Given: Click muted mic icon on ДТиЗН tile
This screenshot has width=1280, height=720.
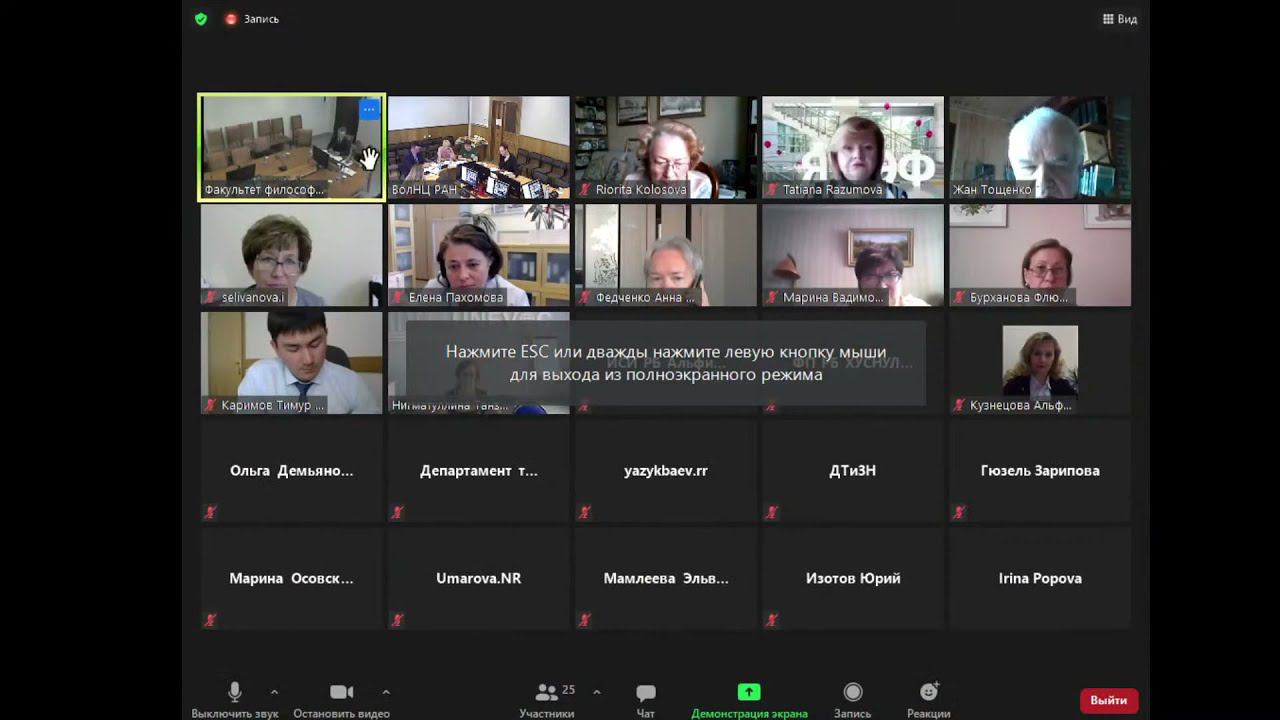Looking at the screenshot, I should pos(771,512).
